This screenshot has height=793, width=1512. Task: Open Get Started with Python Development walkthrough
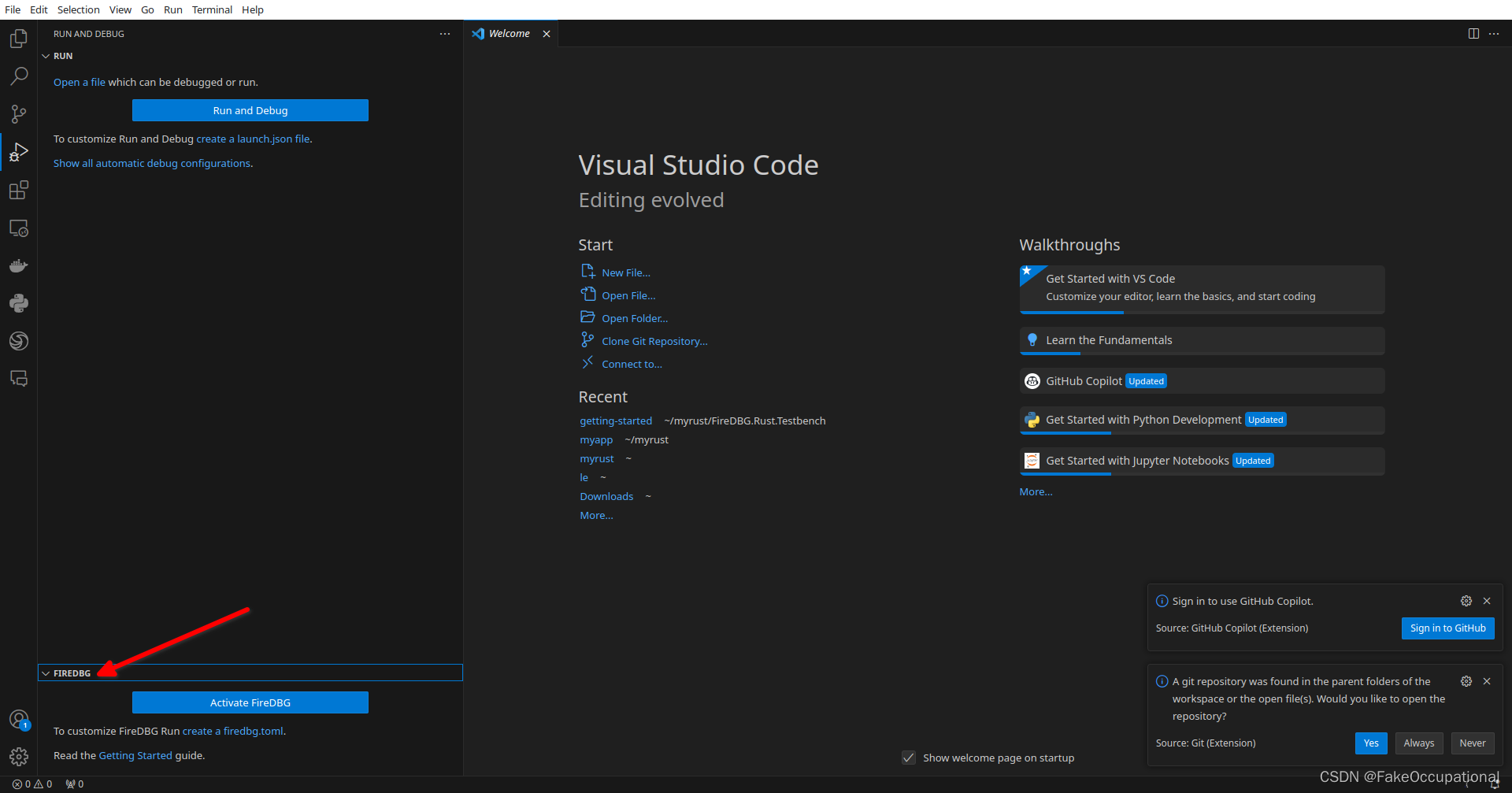[x=1202, y=420]
